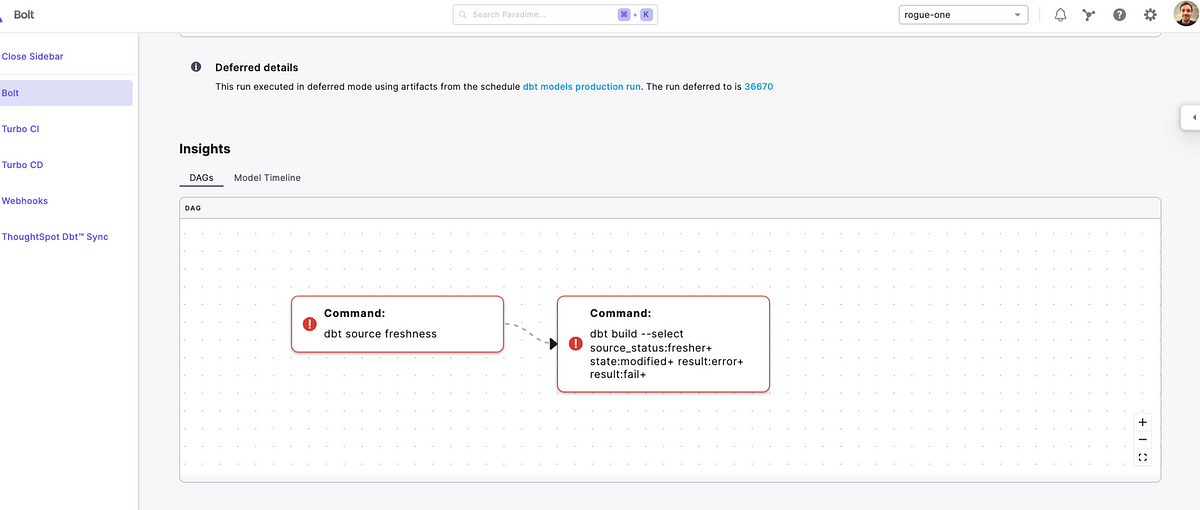Open the settings gear icon

1150,15
